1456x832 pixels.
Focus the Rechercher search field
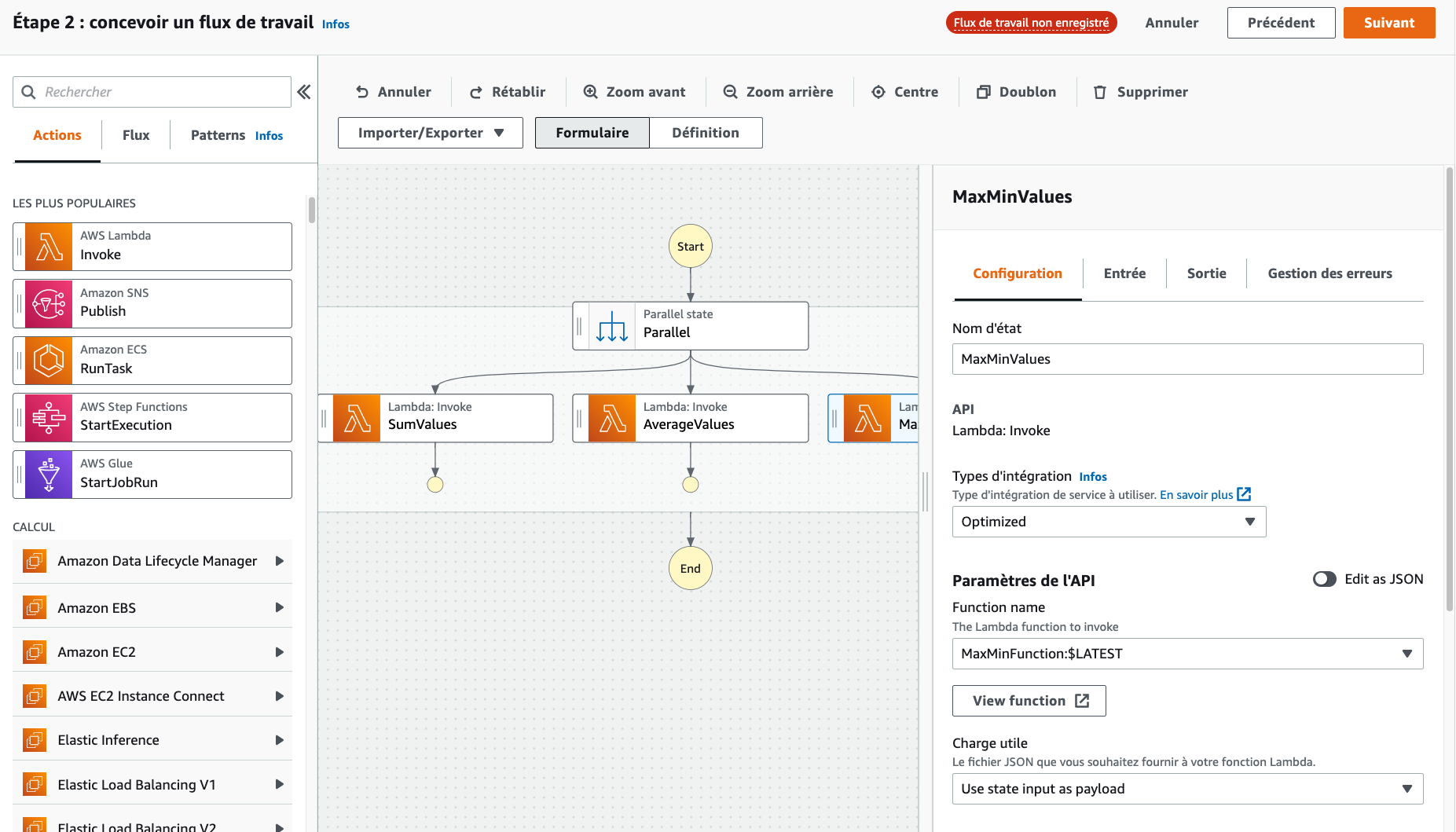point(152,92)
